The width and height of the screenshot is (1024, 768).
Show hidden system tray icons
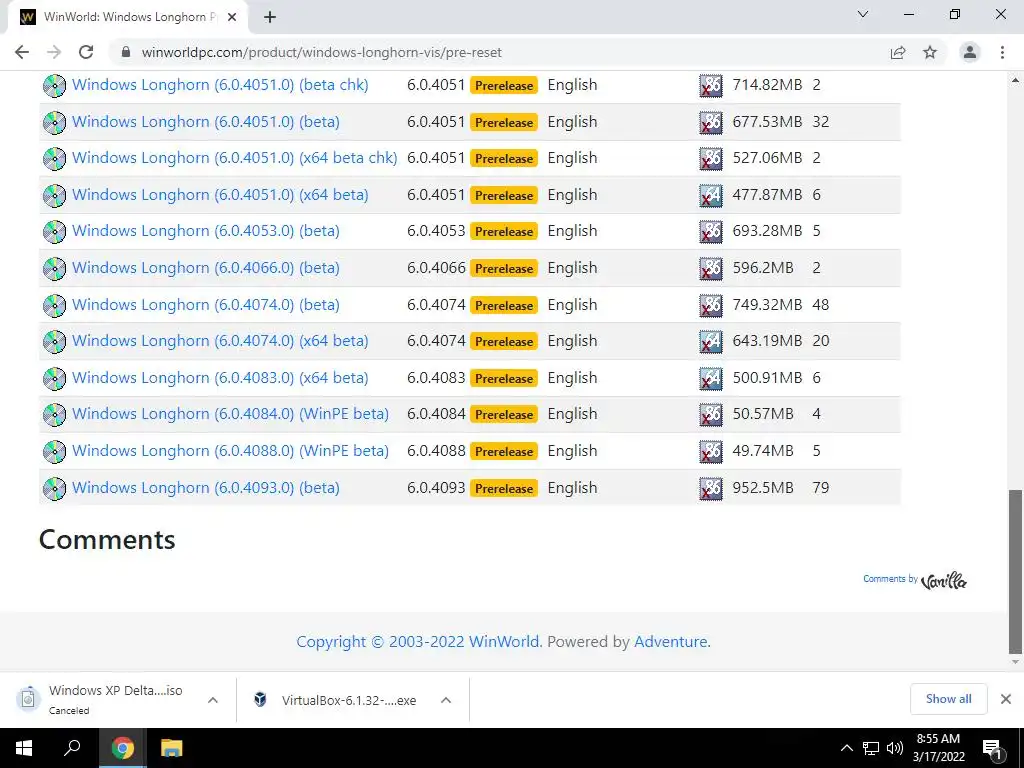click(846, 748)
